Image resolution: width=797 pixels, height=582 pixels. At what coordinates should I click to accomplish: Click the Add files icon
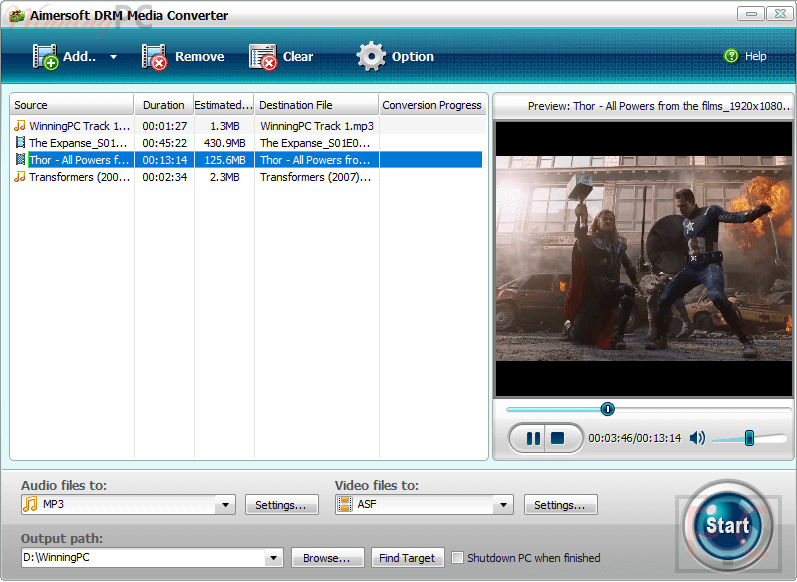(45, 56)
